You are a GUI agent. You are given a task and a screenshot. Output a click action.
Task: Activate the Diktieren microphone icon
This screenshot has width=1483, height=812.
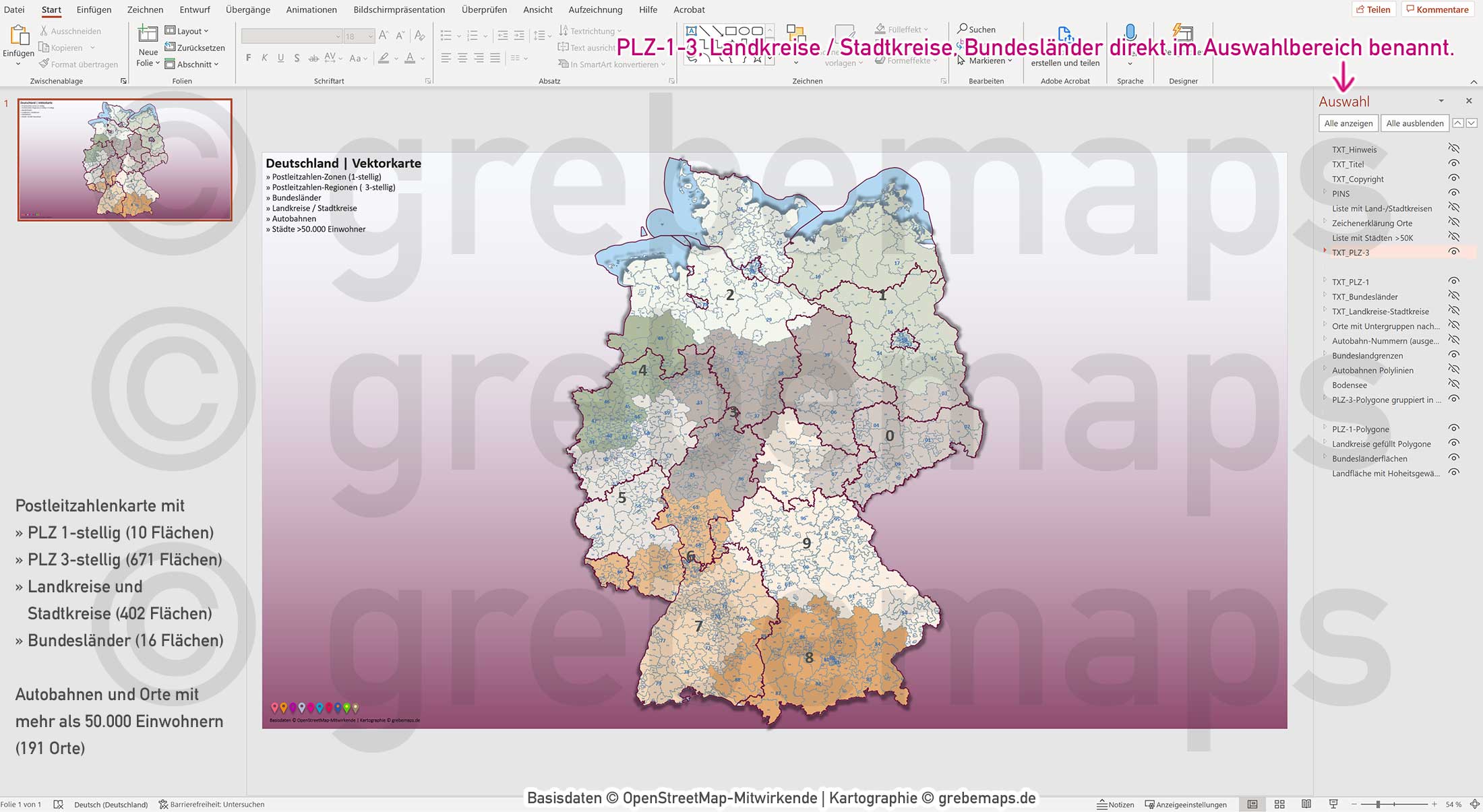point(1130,32)
